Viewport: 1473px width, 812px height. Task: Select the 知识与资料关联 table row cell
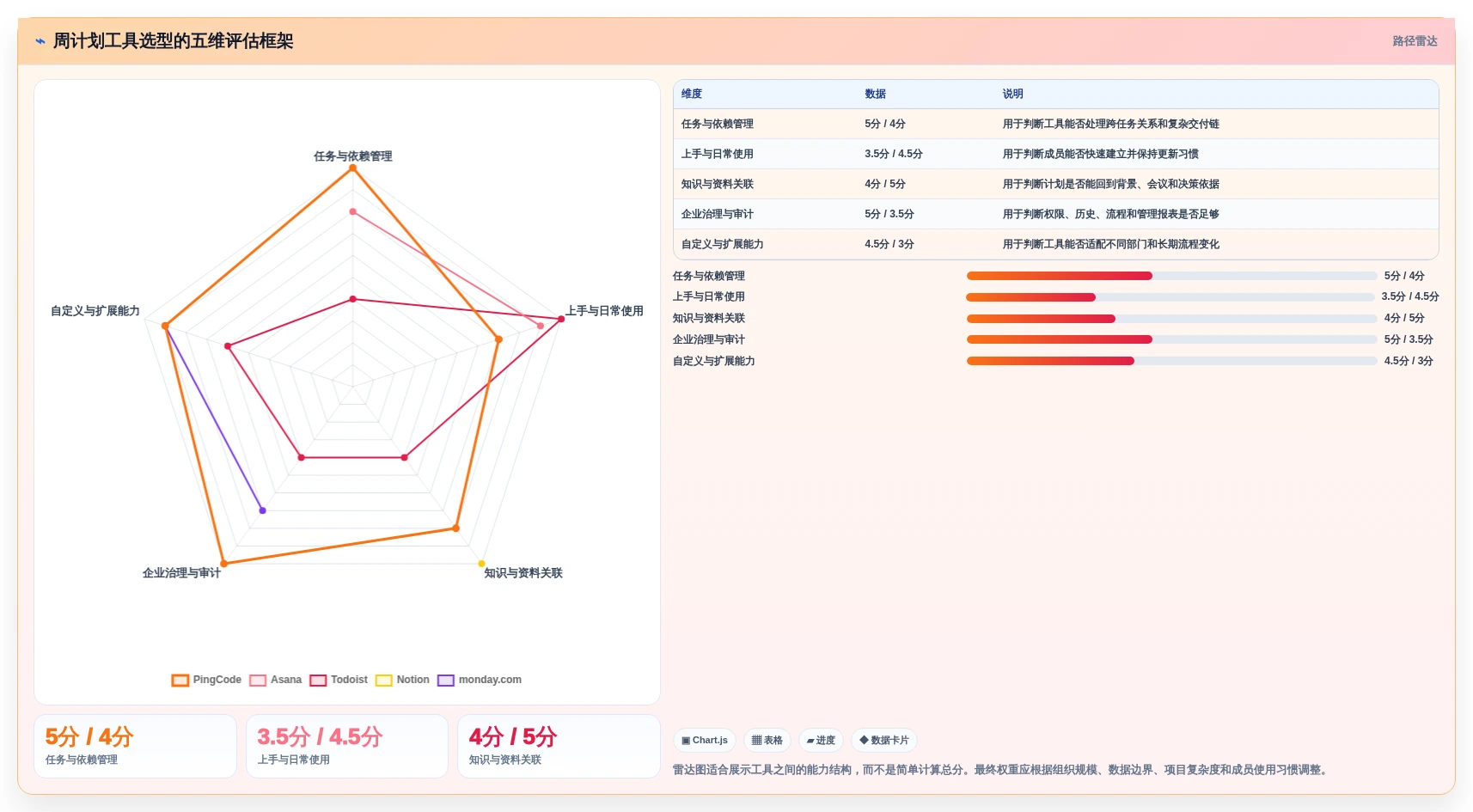pyautogui.click(x=718, y=184)
